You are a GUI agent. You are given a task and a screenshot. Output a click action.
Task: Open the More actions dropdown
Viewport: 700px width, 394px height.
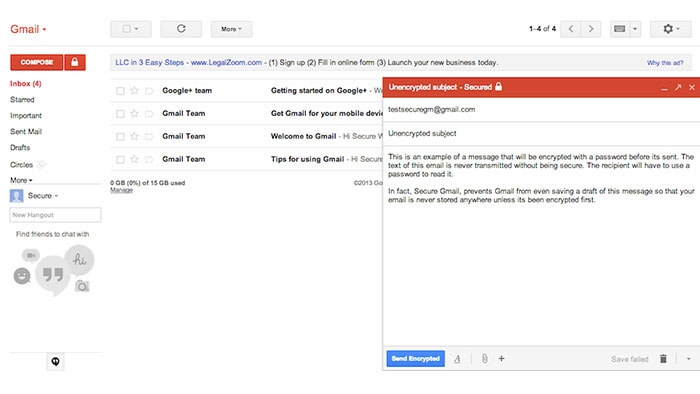231,29
